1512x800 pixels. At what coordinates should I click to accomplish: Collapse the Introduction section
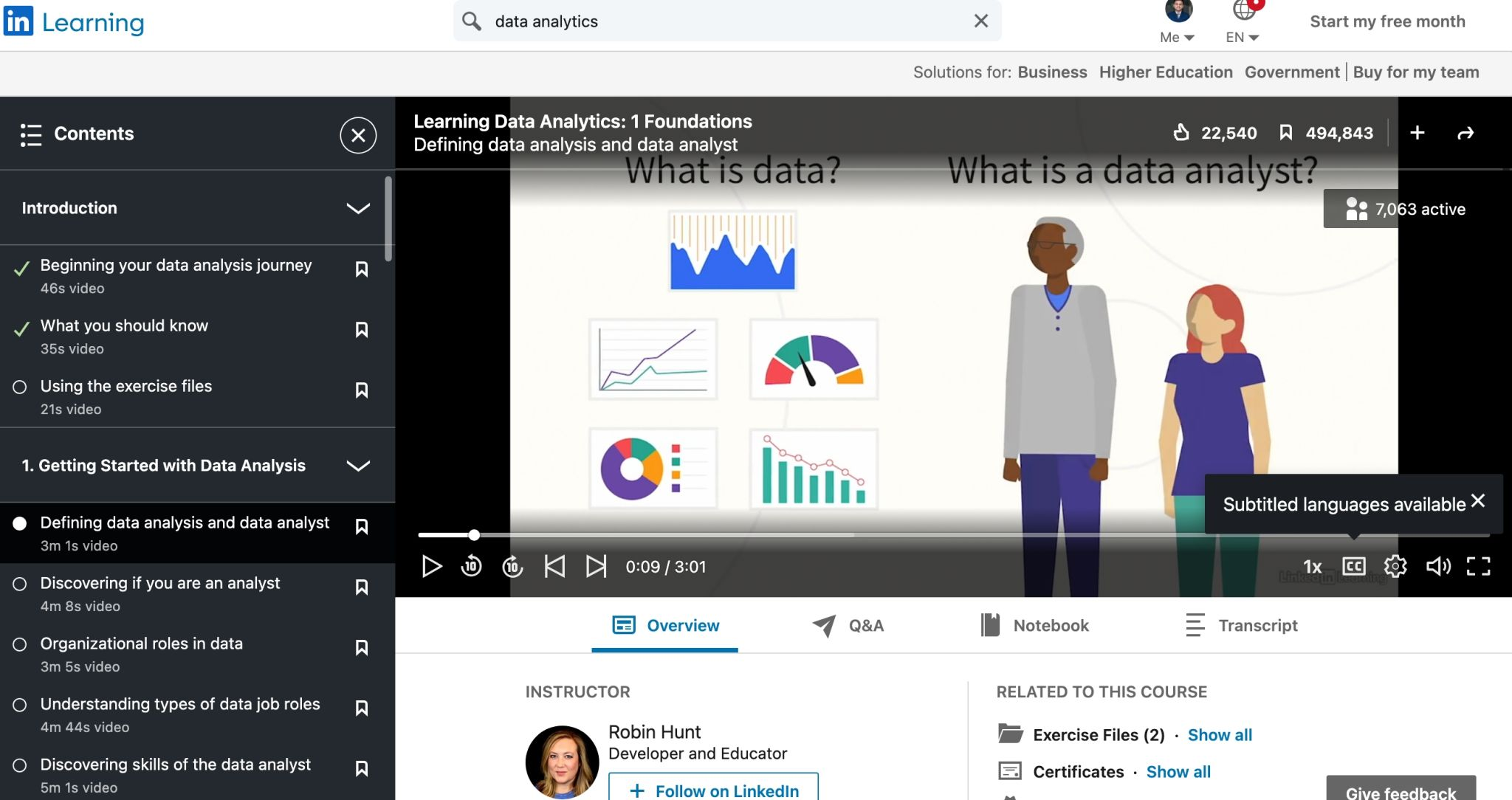coord(358,209)
